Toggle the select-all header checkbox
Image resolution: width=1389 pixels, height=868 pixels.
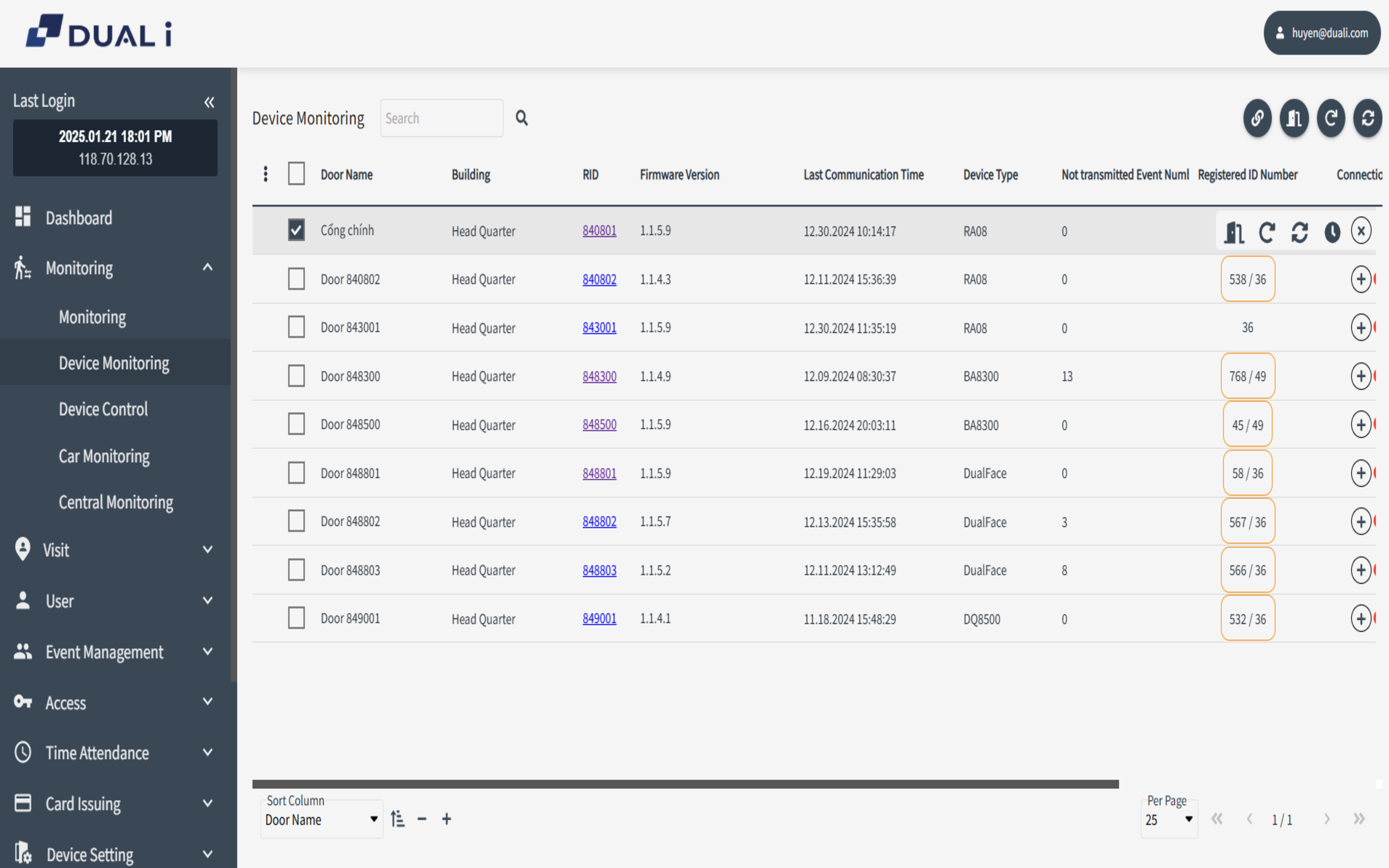pos(296,173)
